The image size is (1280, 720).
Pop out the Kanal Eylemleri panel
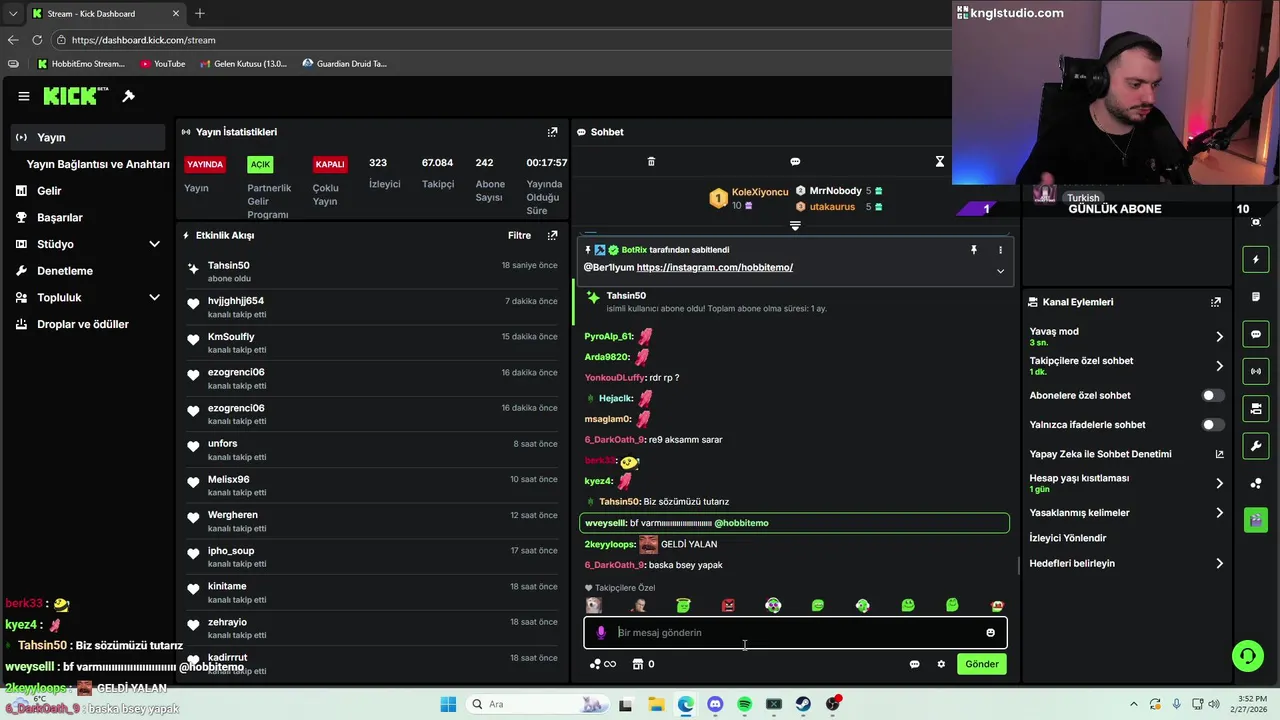(x=1215, y=302)
